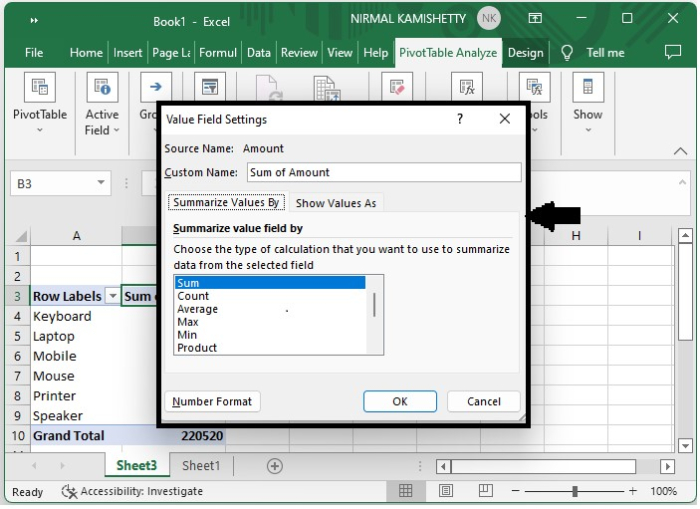Expand the Quick Access toolbar chevrons
The width and height of the screenshot is (700, 509).
(34, 21)
